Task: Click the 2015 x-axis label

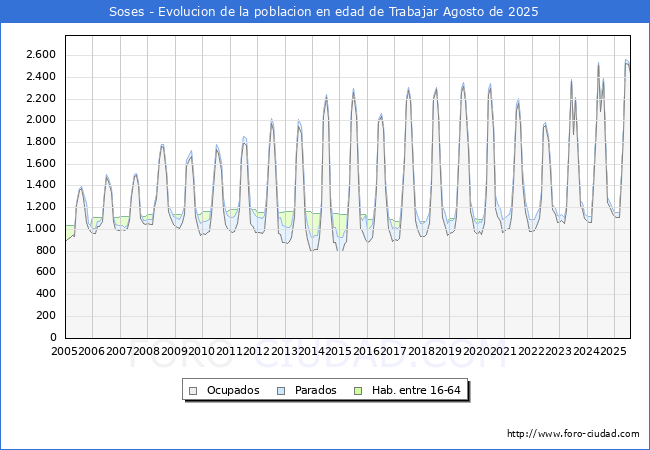Action: pos(337,352)
